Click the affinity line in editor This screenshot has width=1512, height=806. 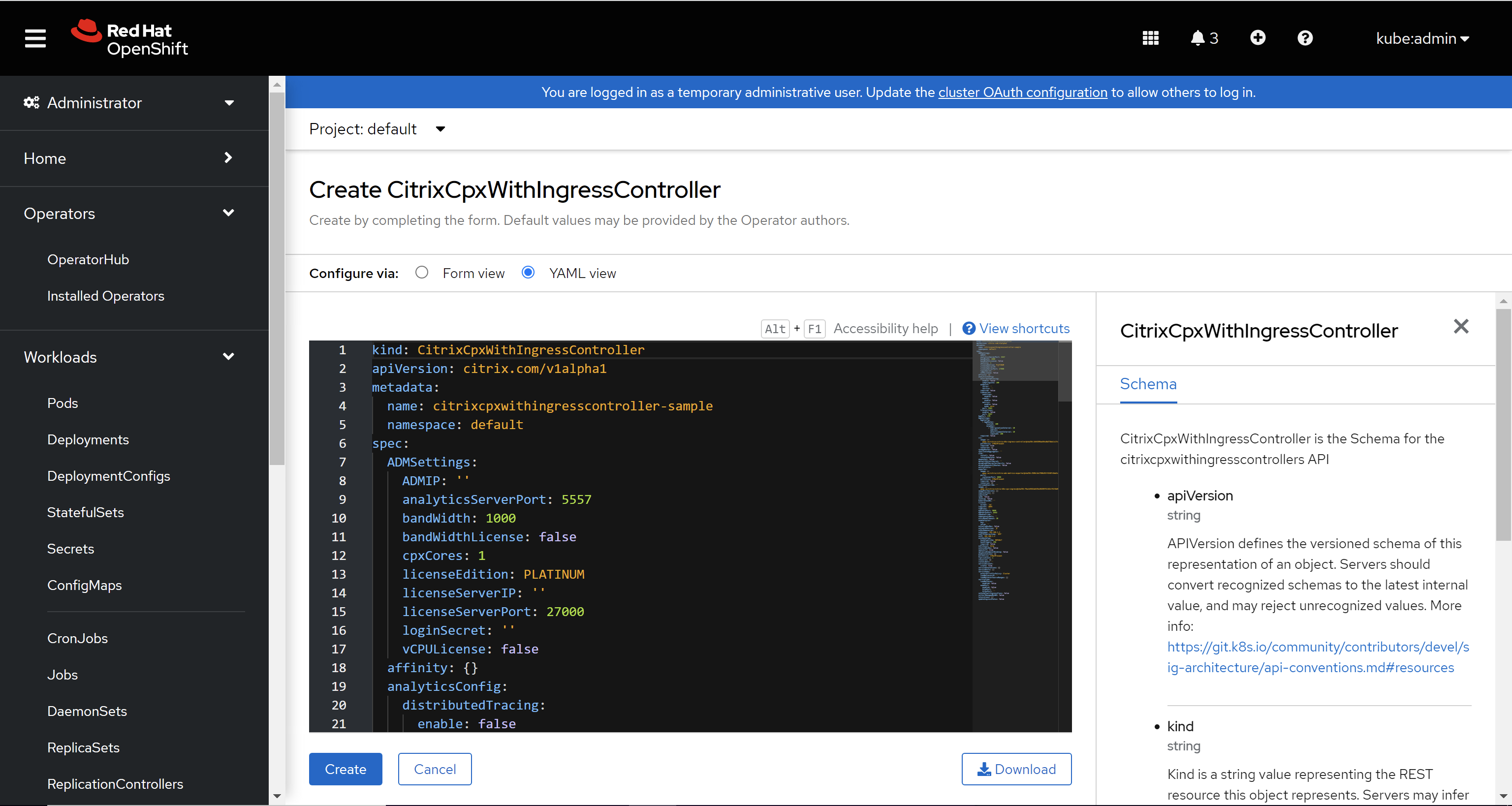tap(432, 668)
